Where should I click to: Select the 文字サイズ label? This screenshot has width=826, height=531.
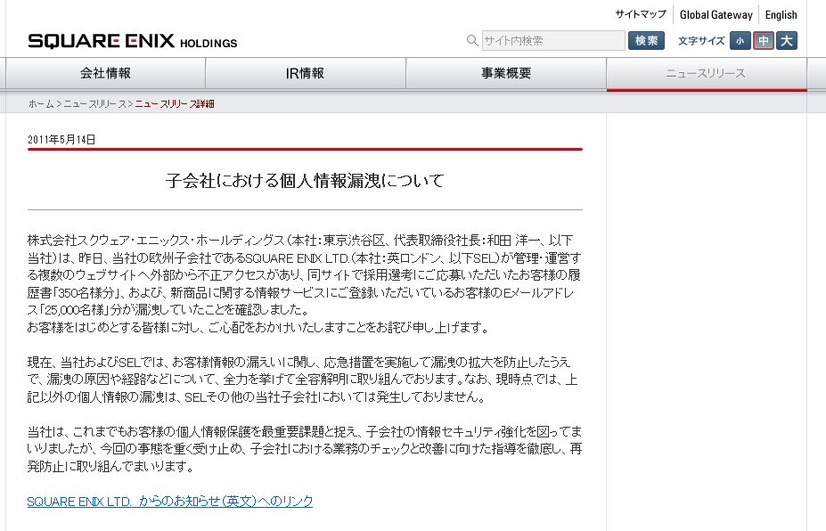pos(701,41)
